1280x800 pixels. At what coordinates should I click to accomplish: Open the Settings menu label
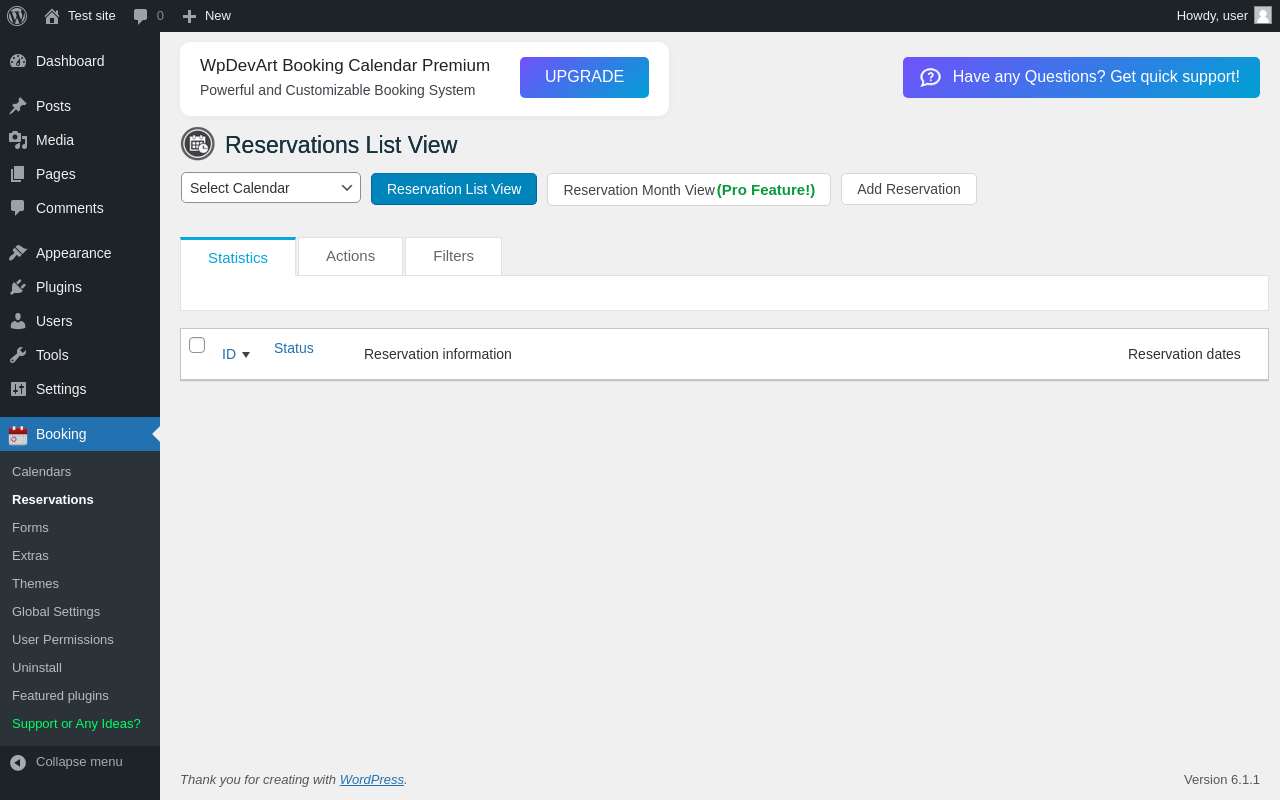coord(61,389)
